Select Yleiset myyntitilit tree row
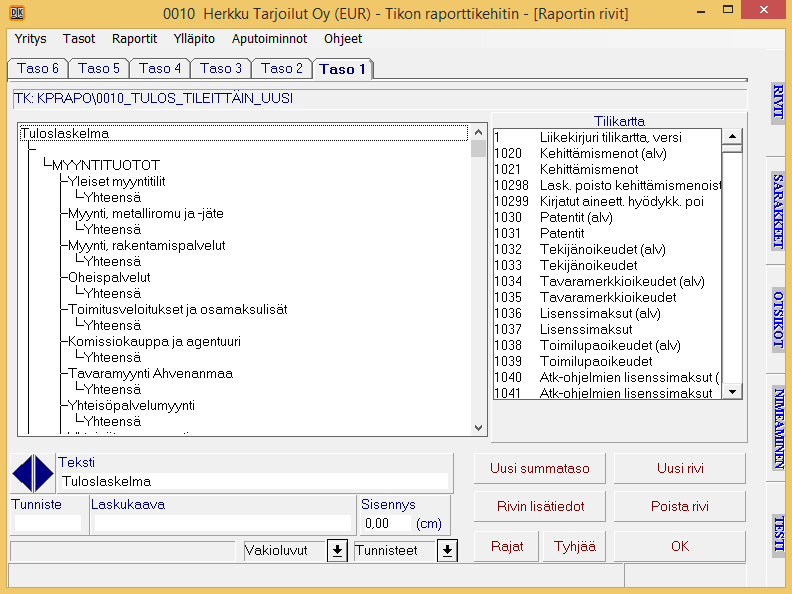The image size is (792, 594). coord(117,181)
